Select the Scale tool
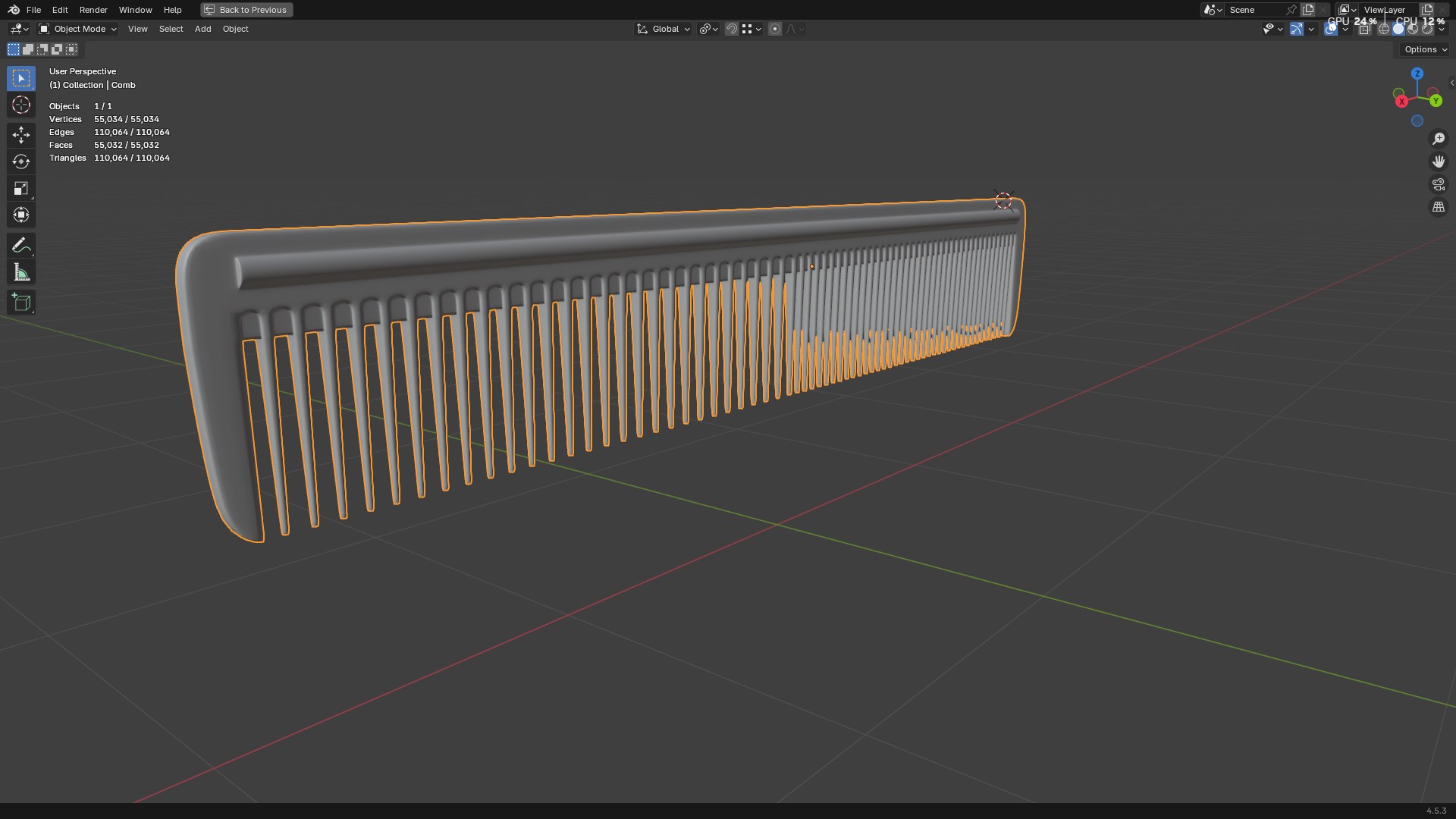This screenshot has width=1456, height=819. tap(21, 188)
